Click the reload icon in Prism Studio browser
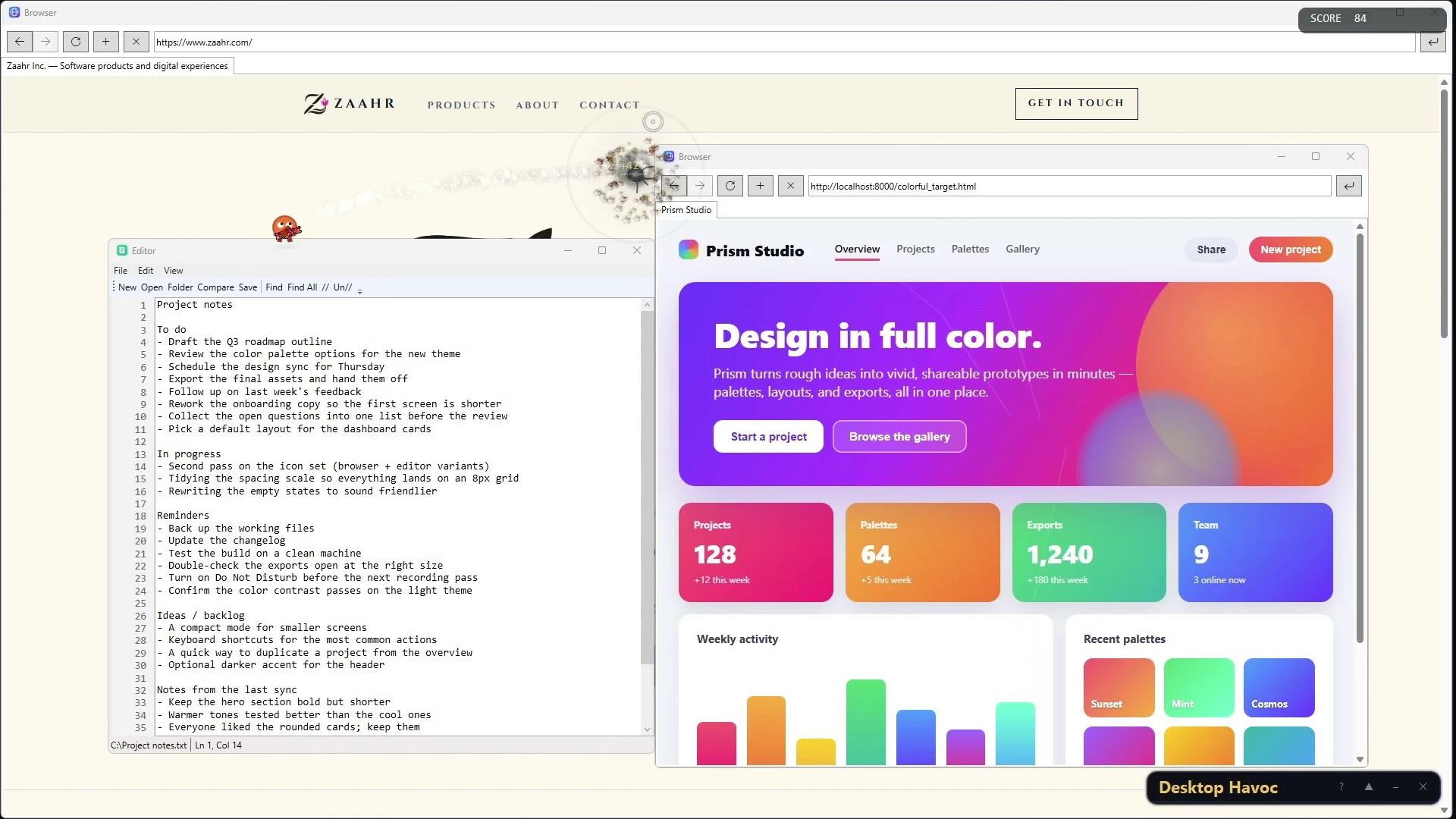 click(730, 186)
